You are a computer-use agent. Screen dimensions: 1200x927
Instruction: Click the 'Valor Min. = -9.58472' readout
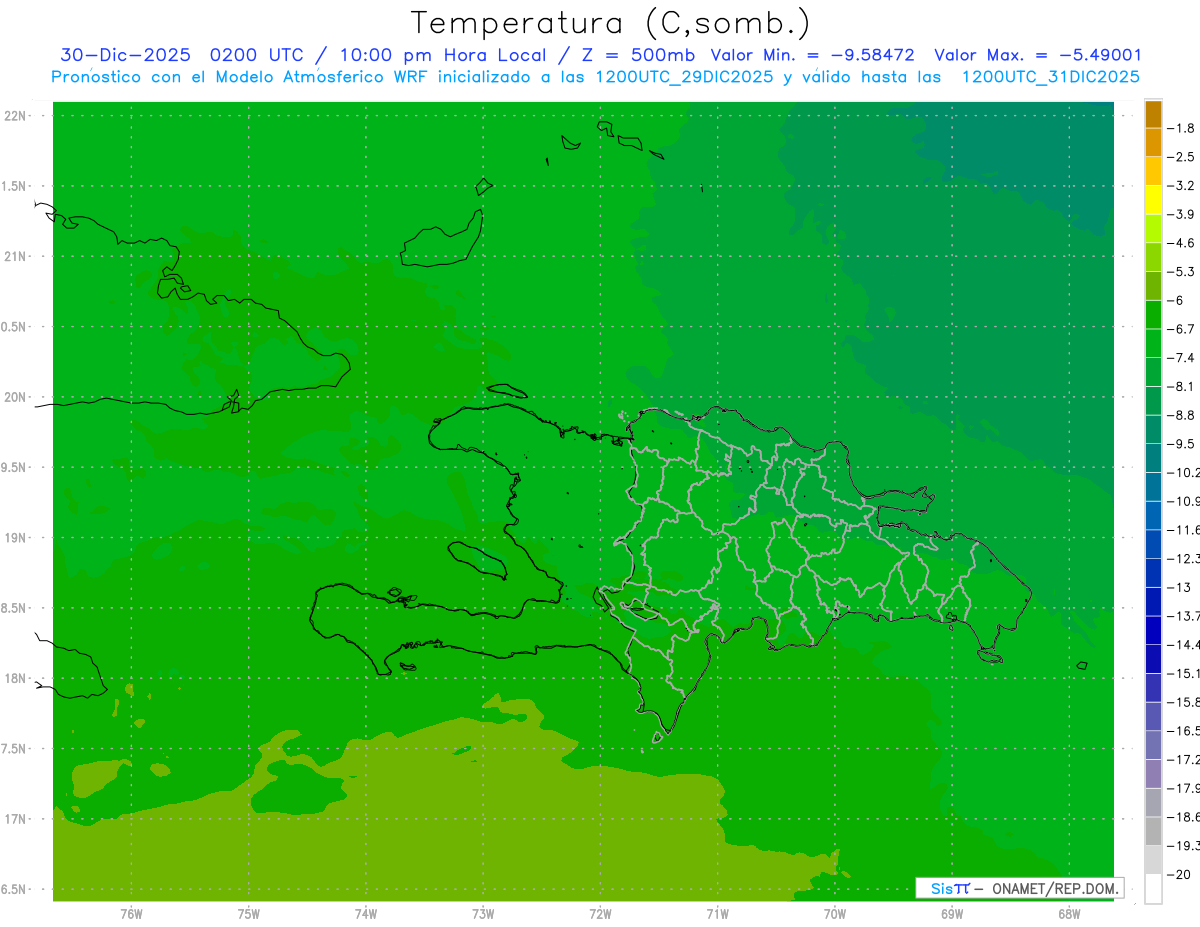812,55
